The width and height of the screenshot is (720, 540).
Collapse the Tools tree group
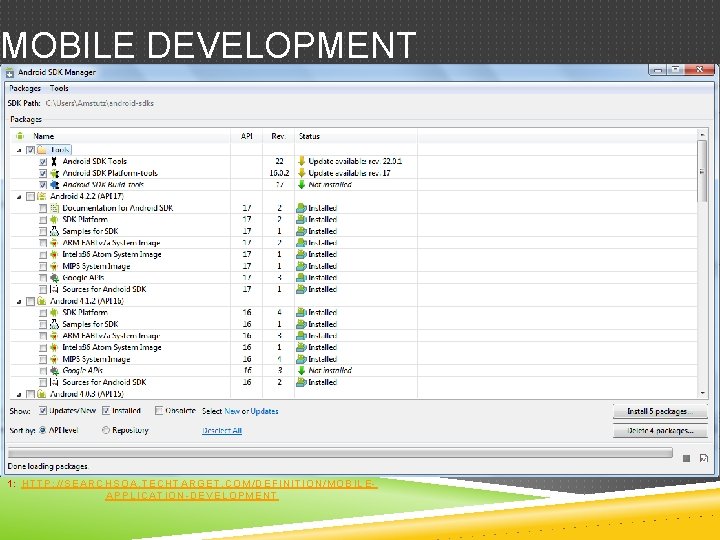click(x=19, y=150)
